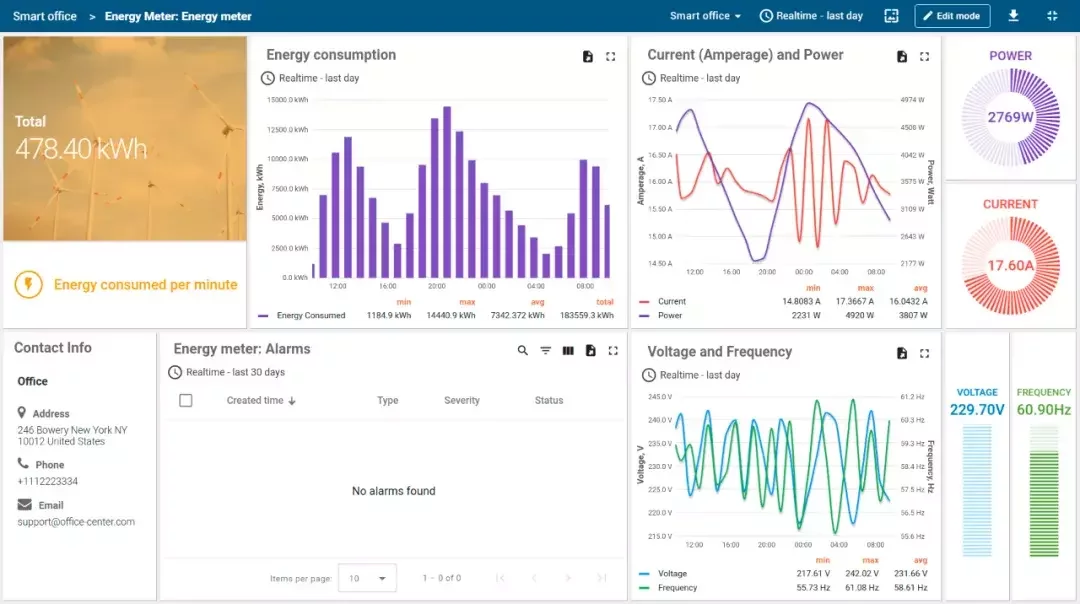This screenshot has width=1080, height=604.
Task: Open alarm columns display icon
Action: (x=568, y=351)
